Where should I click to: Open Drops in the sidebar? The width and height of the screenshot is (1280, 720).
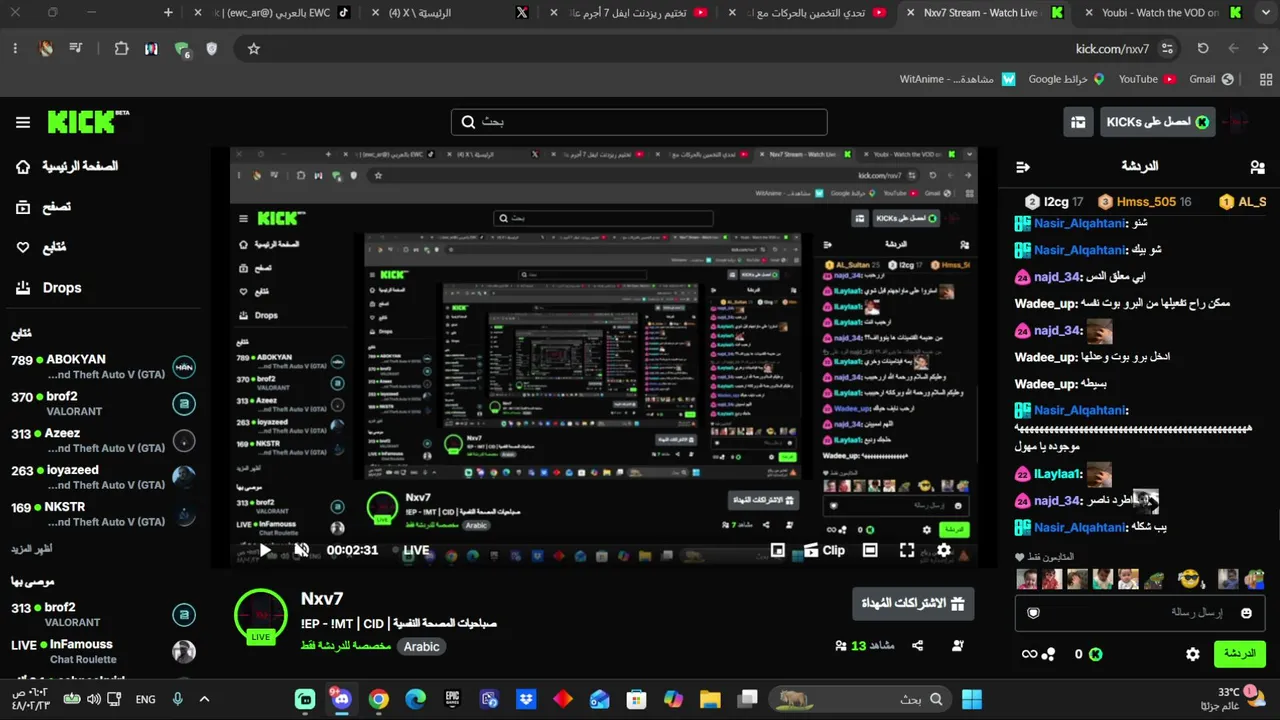48,288
